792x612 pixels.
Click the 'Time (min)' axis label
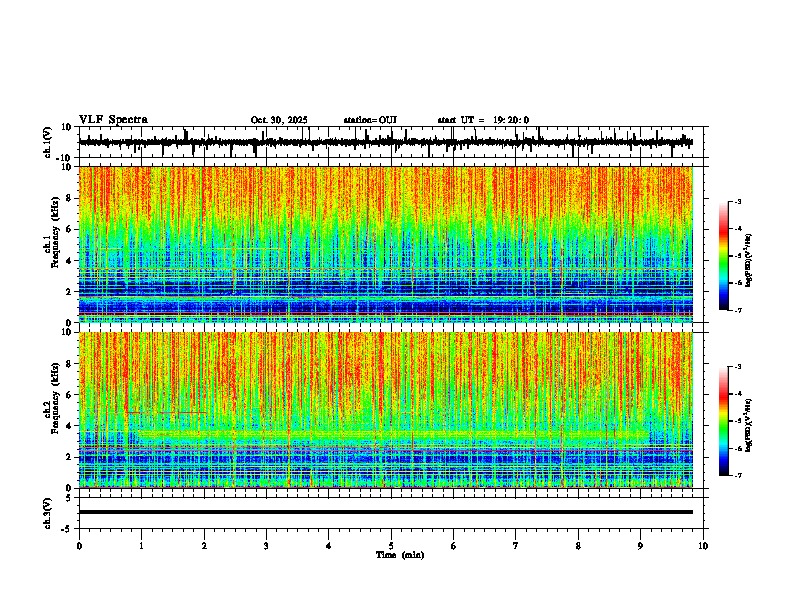(x=400, y=555)
